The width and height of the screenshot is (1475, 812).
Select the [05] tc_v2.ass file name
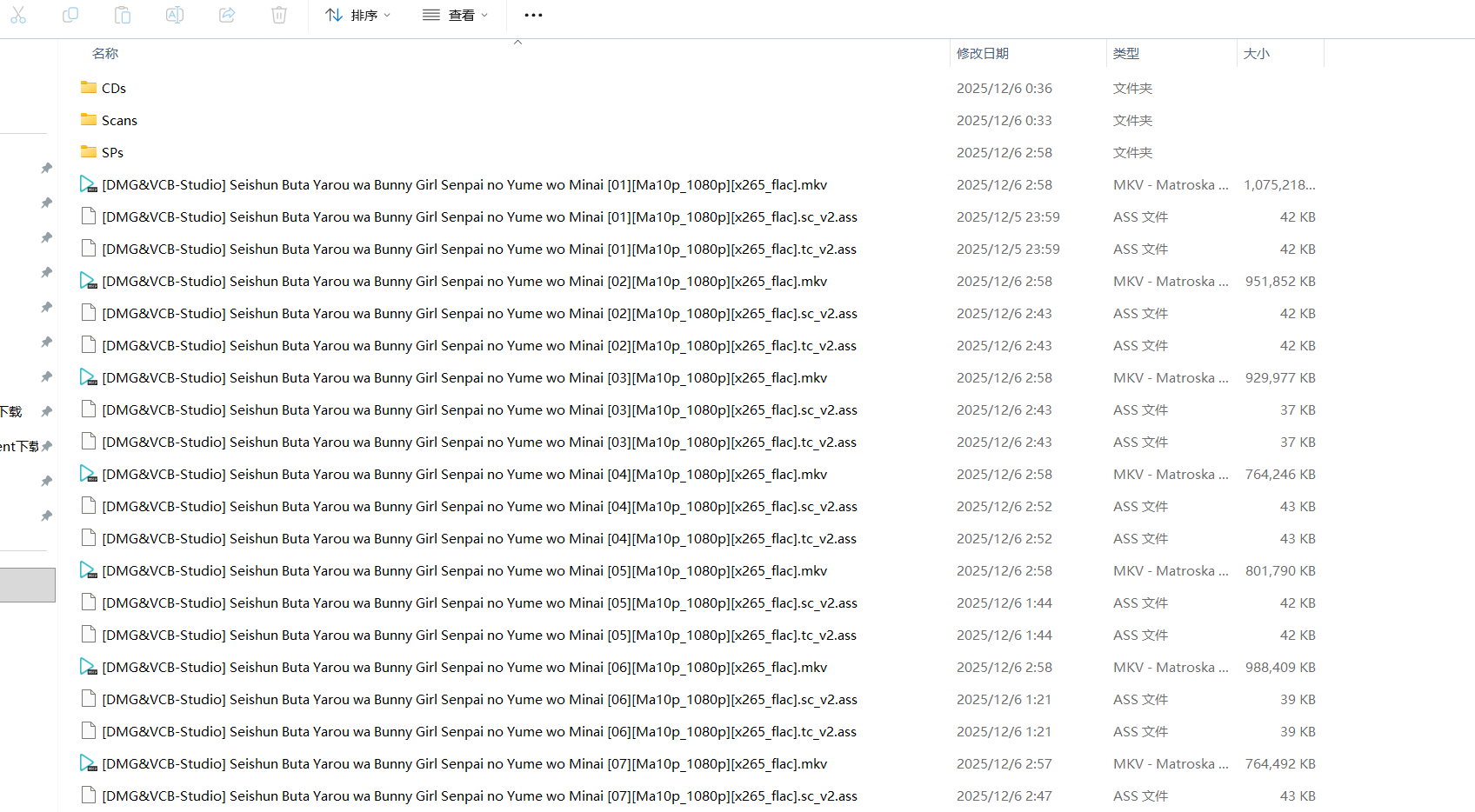(479, 635)
